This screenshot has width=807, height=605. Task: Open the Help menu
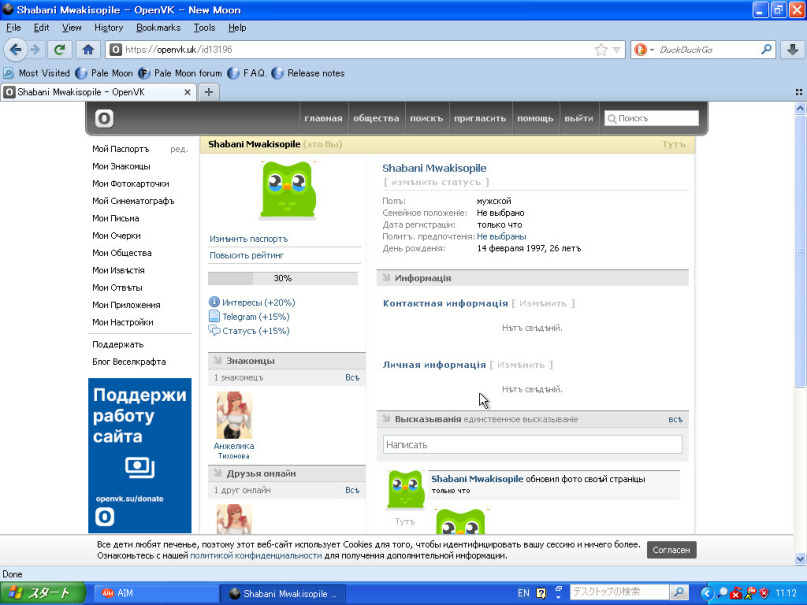coord(237,28)
